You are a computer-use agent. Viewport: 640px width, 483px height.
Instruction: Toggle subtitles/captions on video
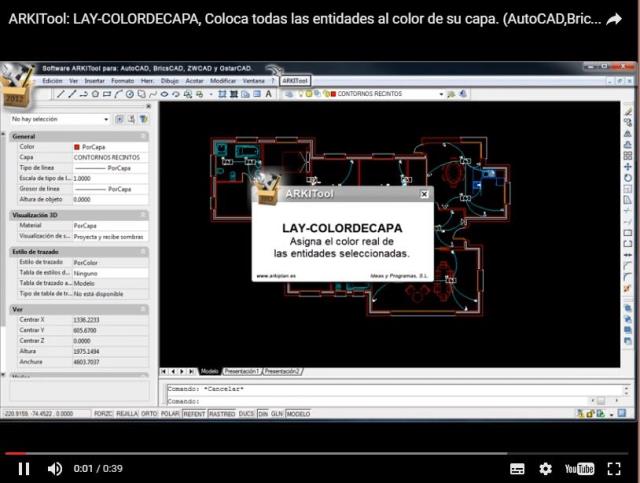click(x=517, y=469)
